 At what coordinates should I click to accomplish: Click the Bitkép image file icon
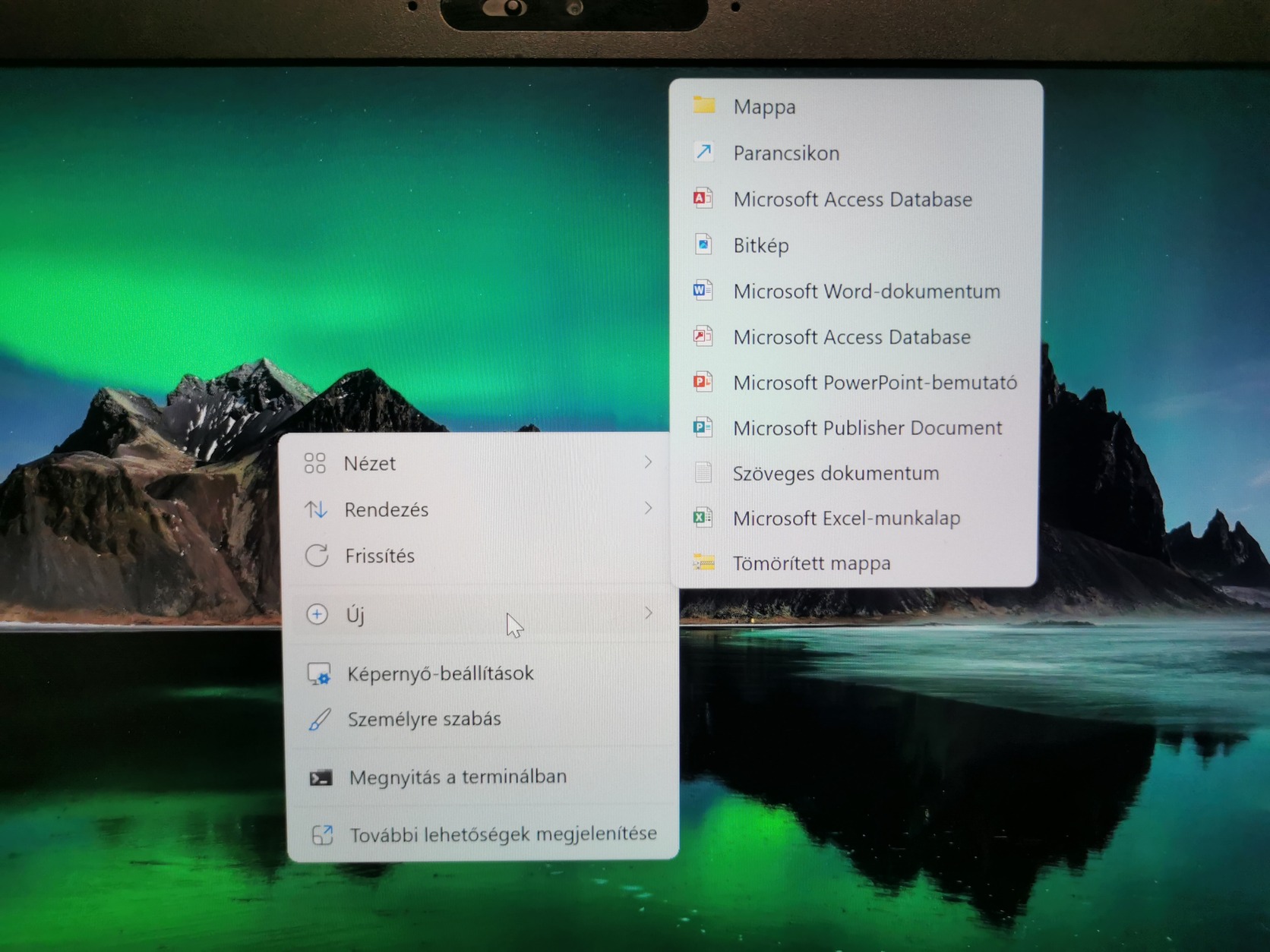click(703, 244)
